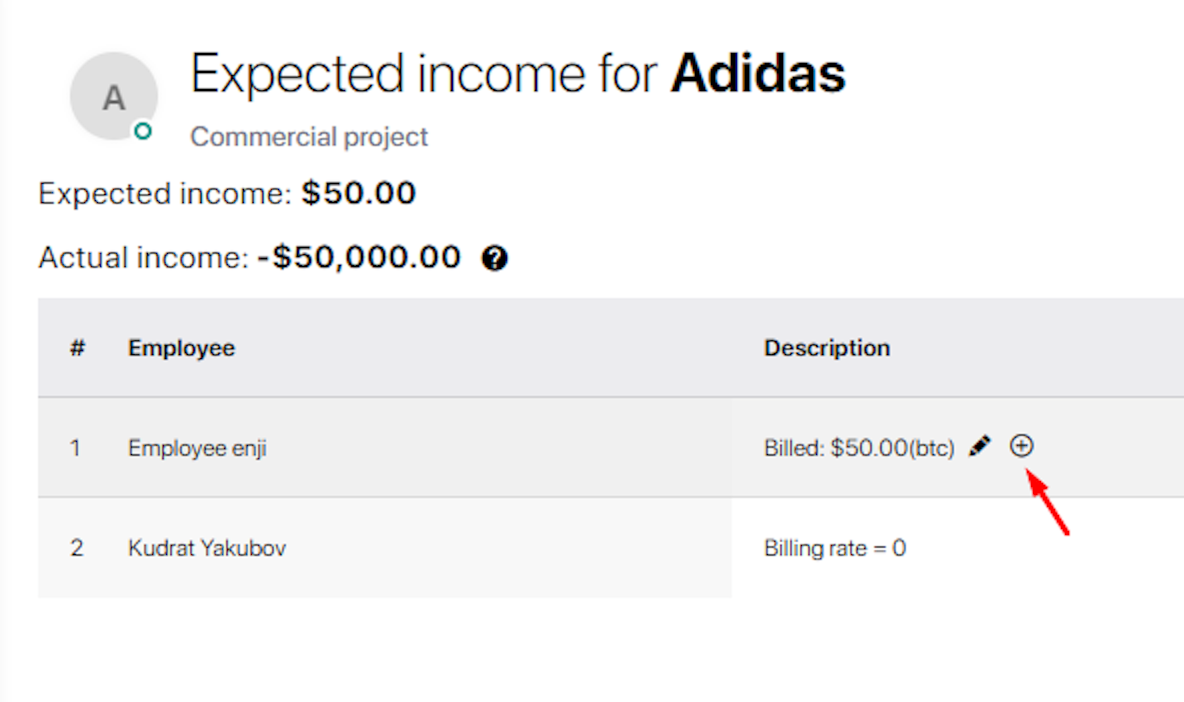Screen dimensions: 1184x702
Task: Select the Description column header
Action: point(827,348)
